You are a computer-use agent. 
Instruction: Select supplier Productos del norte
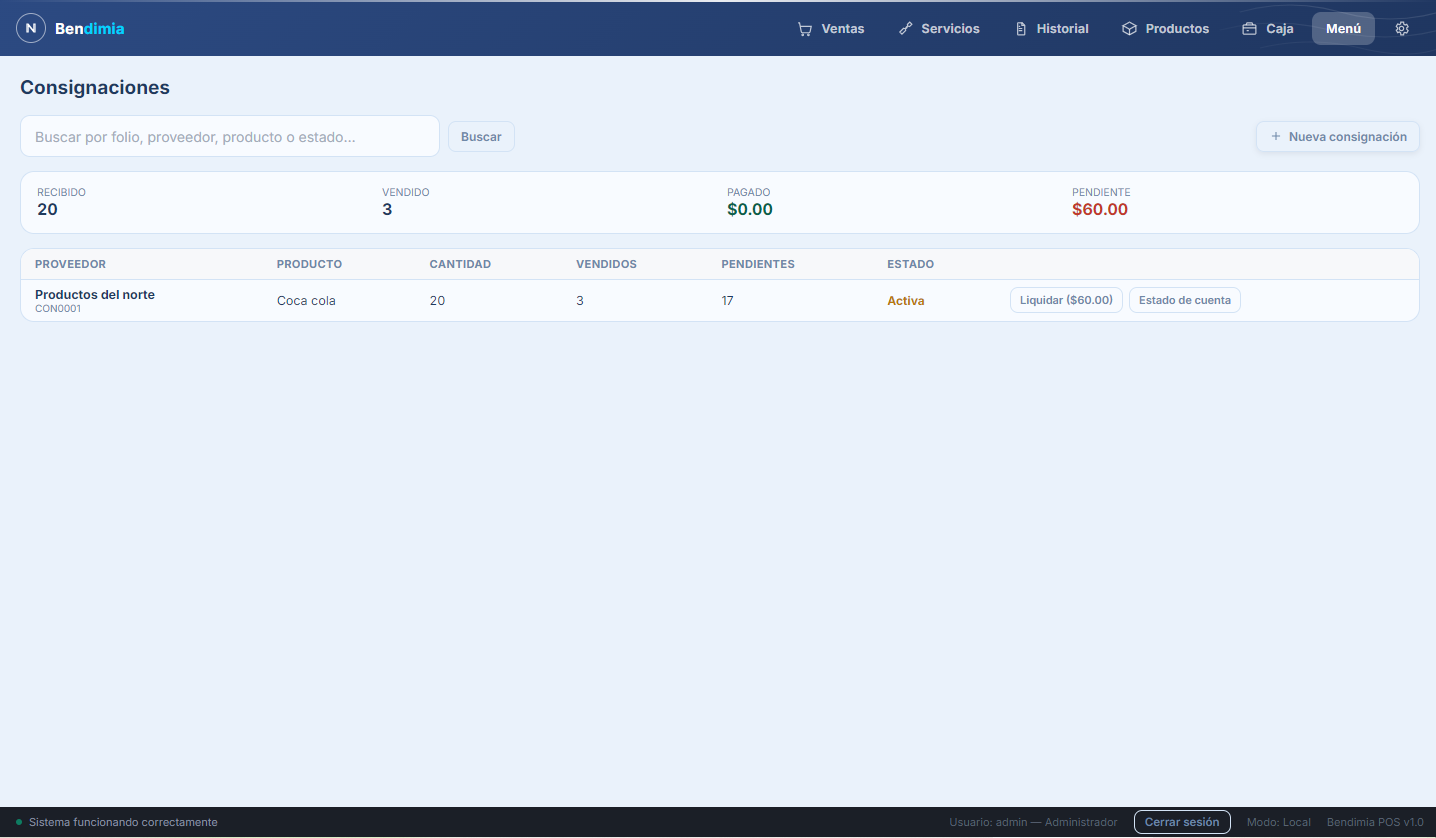coord(95,295)
